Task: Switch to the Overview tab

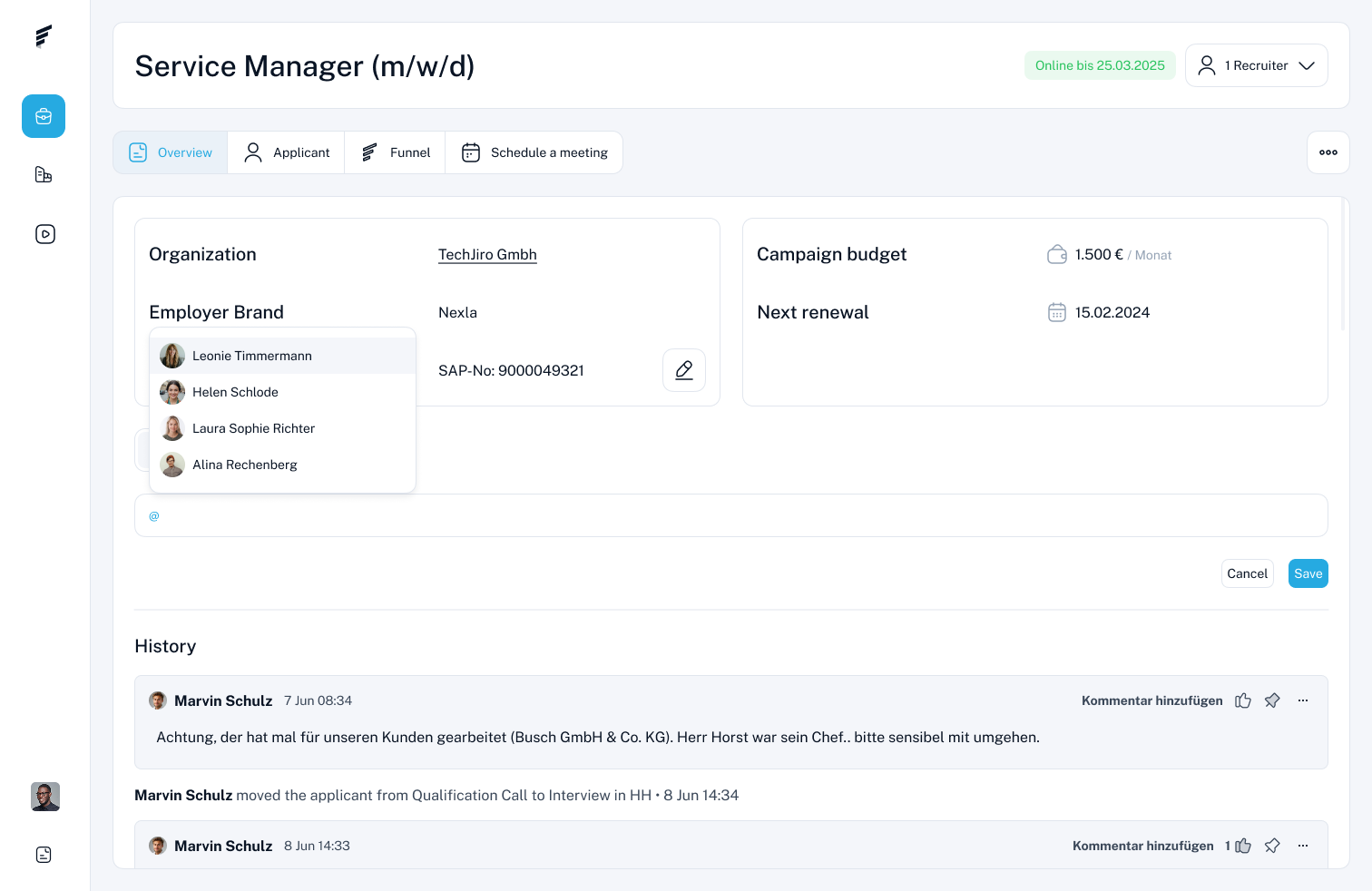Action: coord(171,152)
